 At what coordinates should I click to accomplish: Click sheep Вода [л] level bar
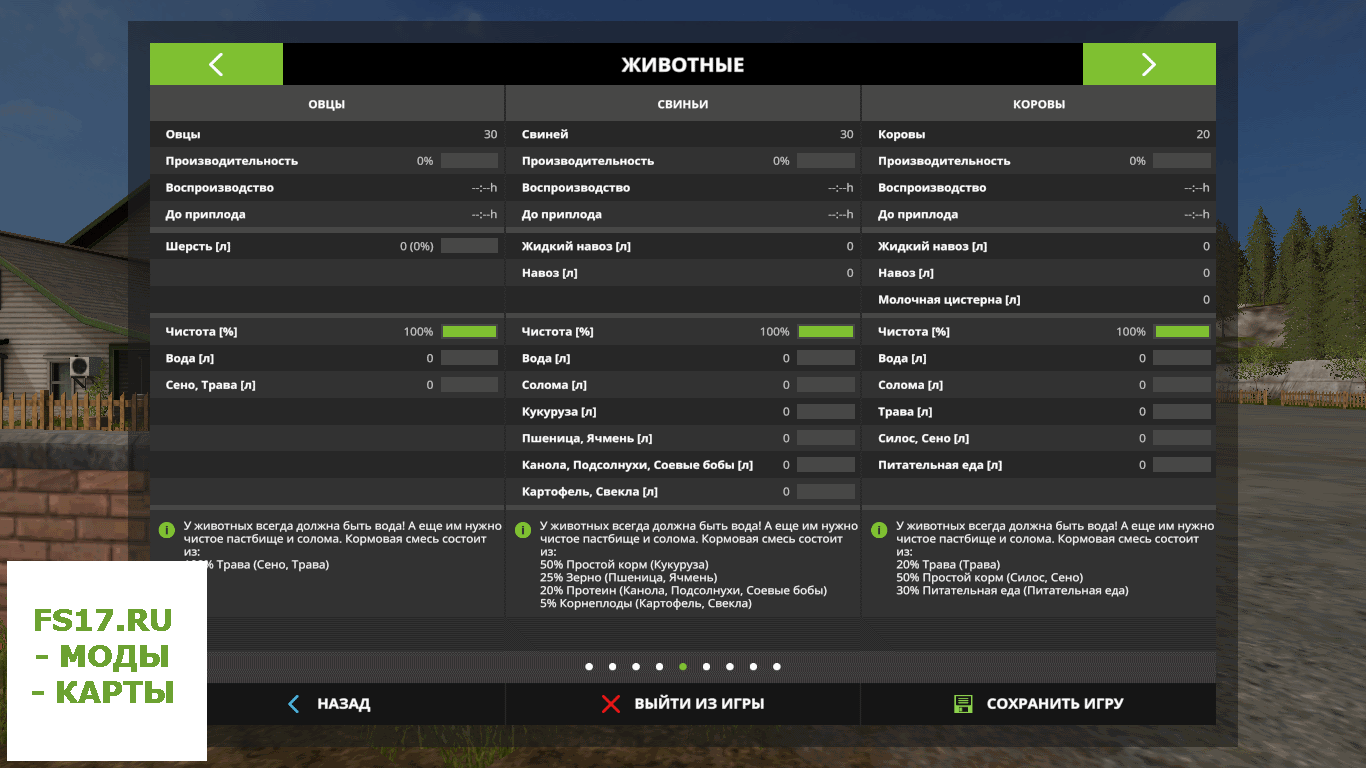coord(469,358)
